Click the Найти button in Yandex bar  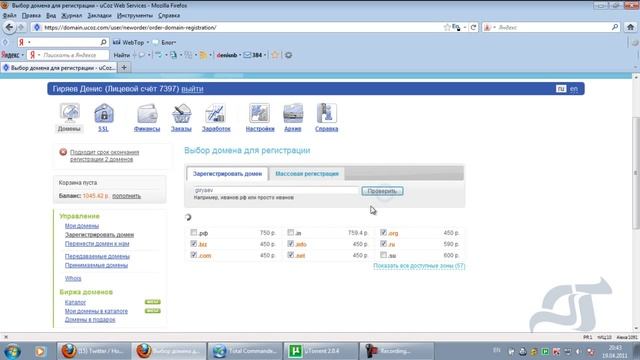pyautogui.click(x=122, y=55)
